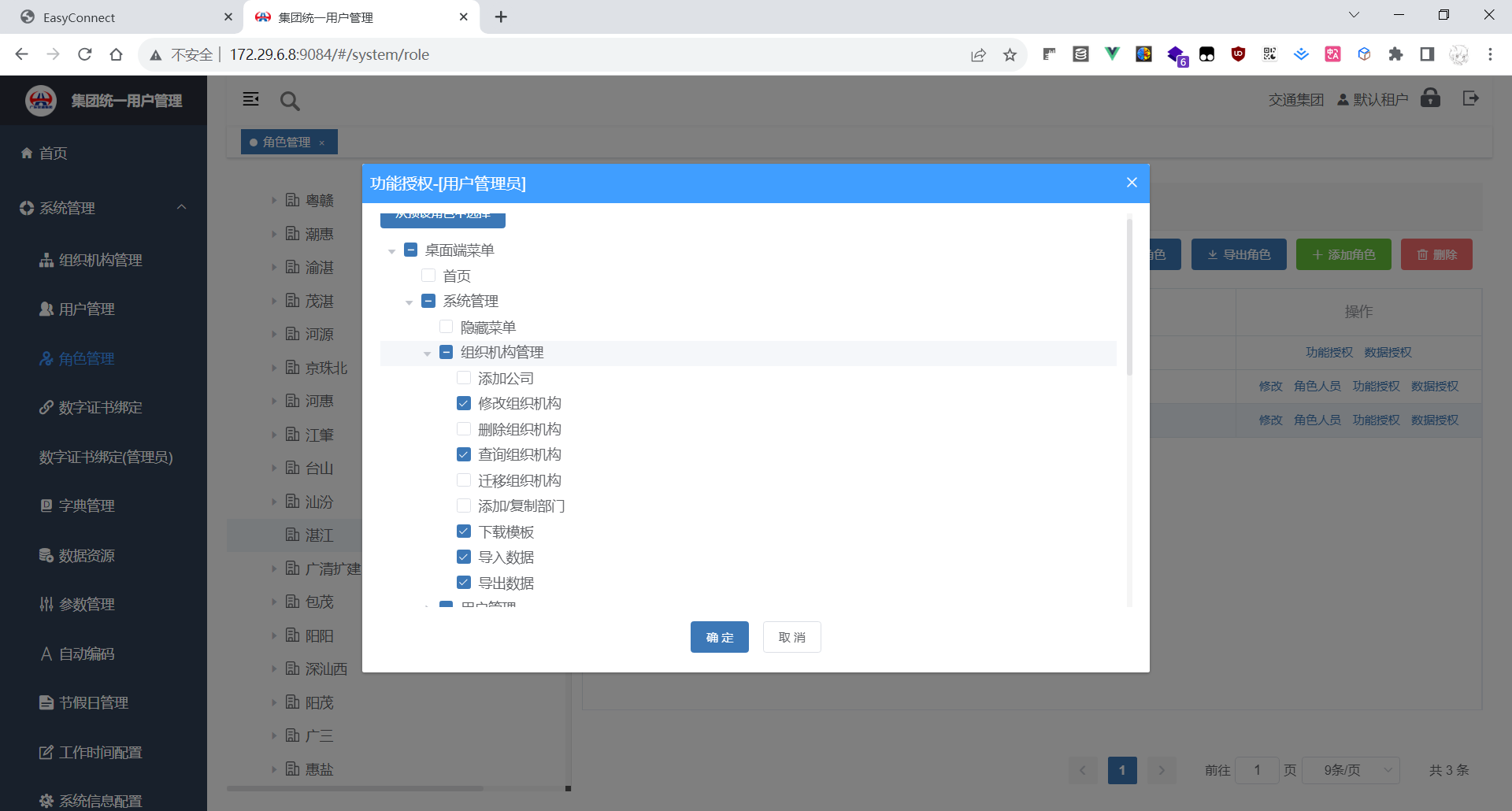The height and width of the screenshot is (811, 1512).
Task: Toggle the 桌面端菜单 checkbox
Action: point(410,250)
